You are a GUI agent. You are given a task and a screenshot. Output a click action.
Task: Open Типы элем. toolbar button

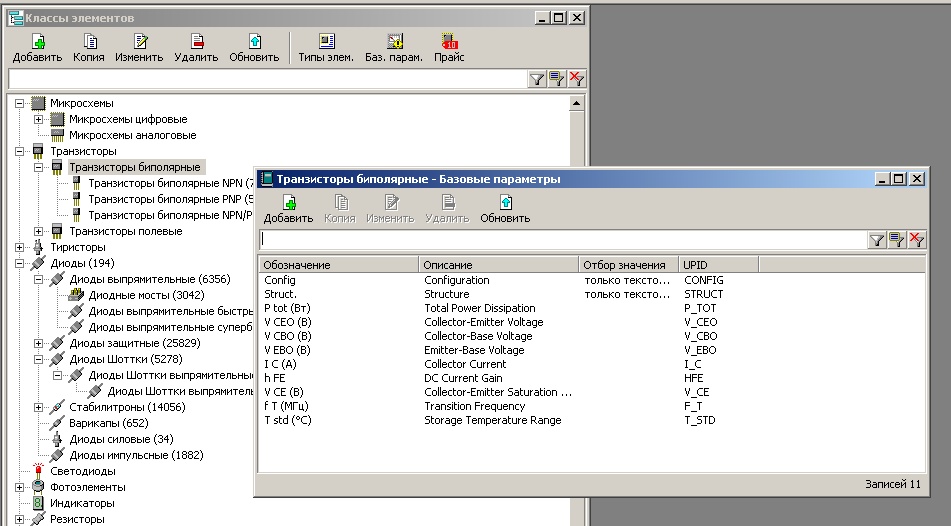[326, 48]
